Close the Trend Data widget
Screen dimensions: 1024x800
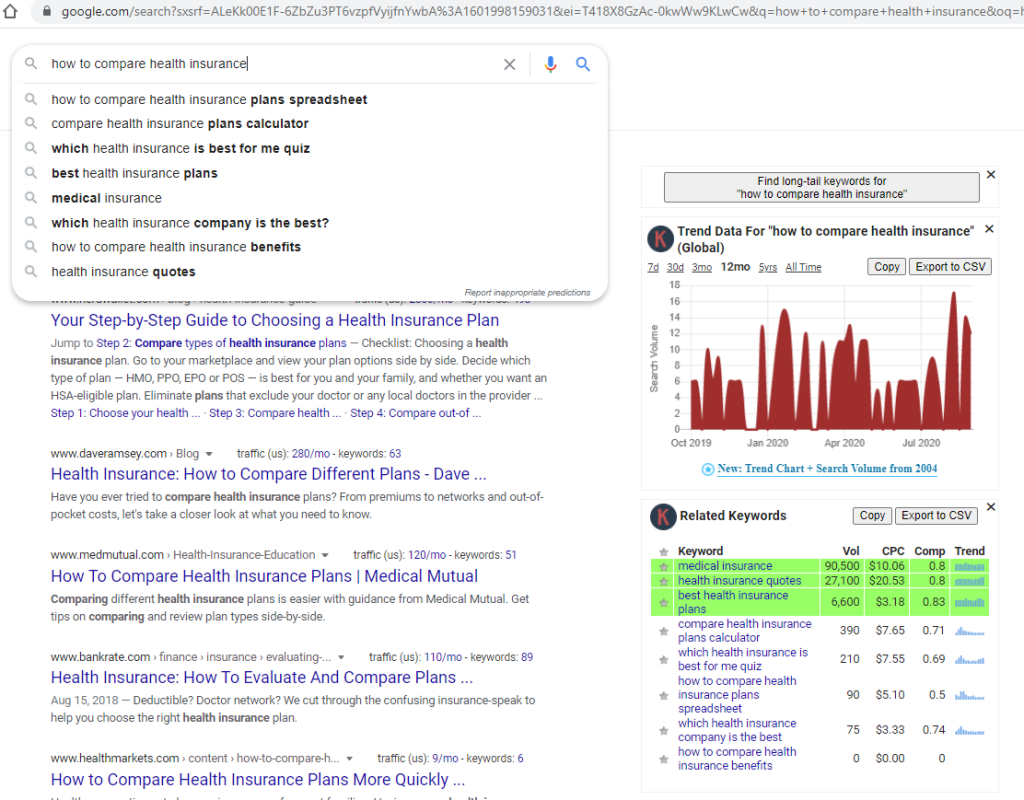(x=989, y=229)
